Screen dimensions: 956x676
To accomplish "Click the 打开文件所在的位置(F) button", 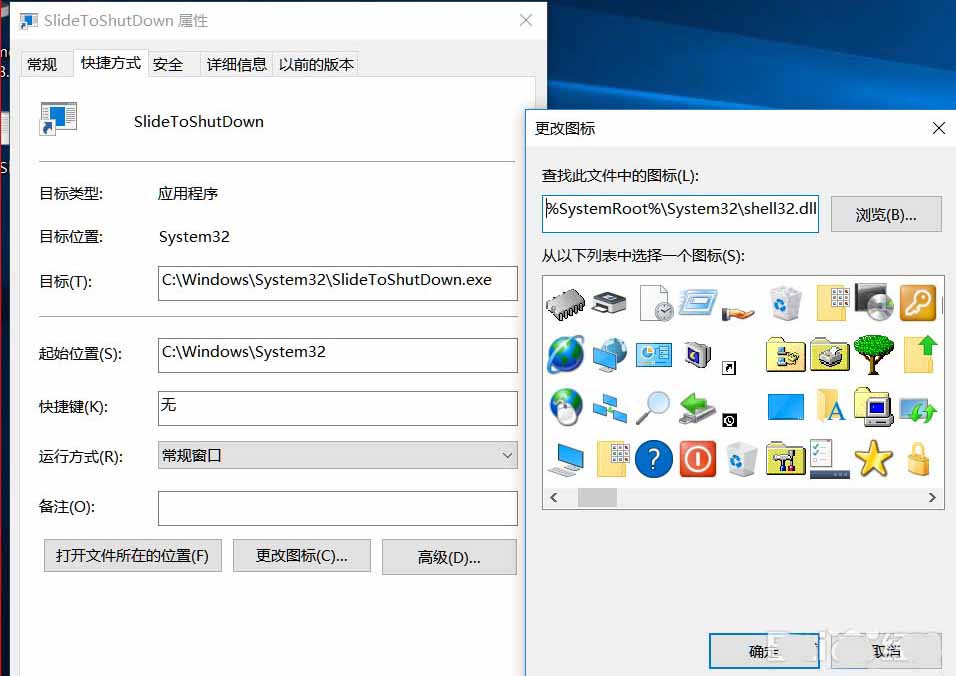I will [132, 556].
